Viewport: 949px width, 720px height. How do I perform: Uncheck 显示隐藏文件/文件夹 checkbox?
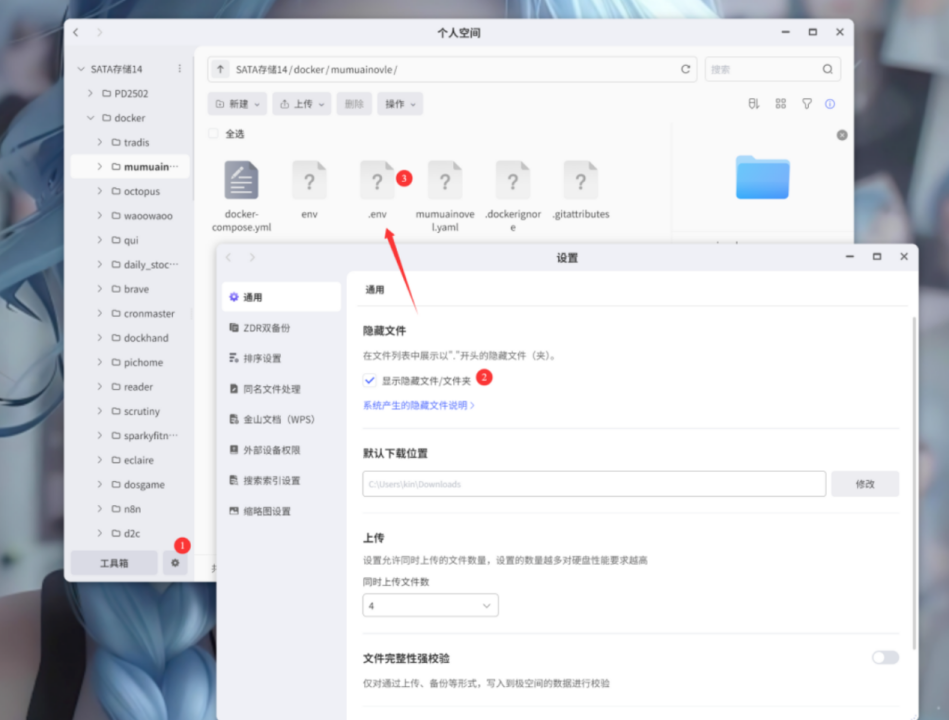[370, 380]
